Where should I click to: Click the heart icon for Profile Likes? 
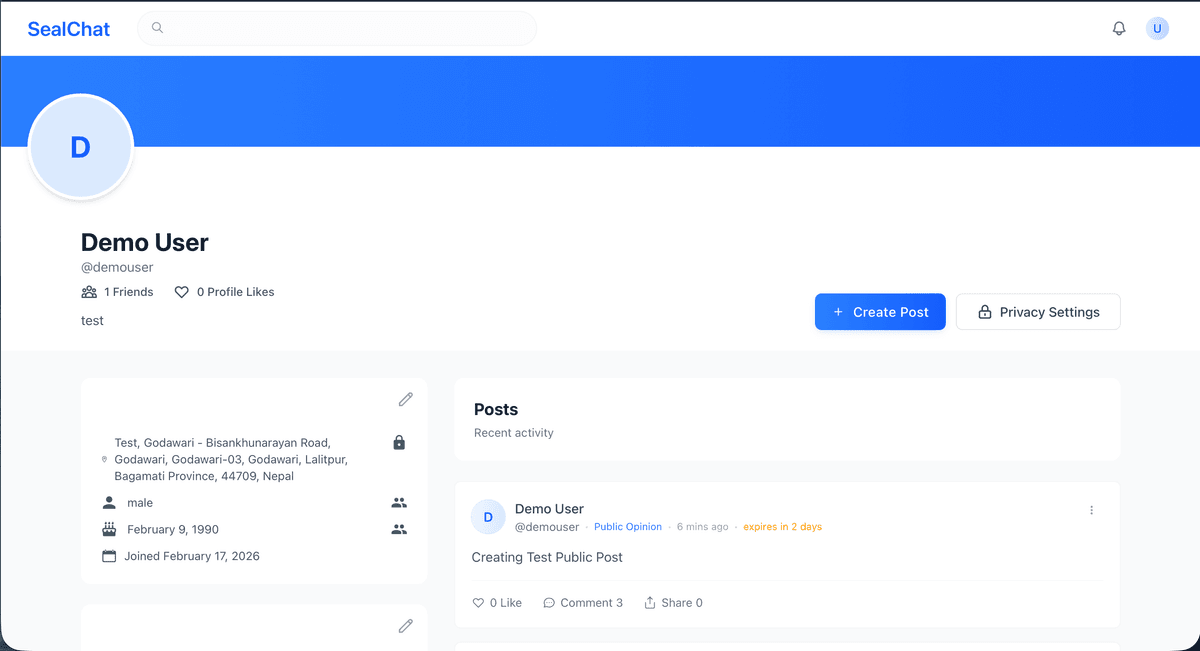181,292
